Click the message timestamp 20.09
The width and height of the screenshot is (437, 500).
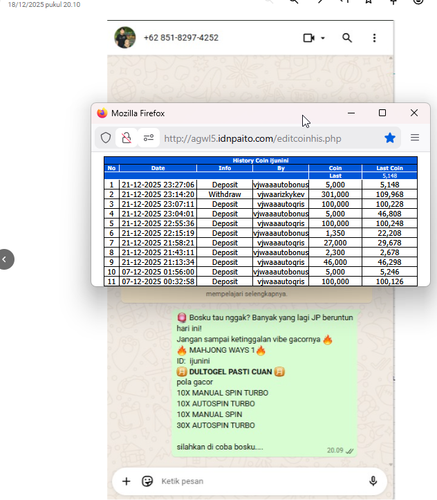335,450
